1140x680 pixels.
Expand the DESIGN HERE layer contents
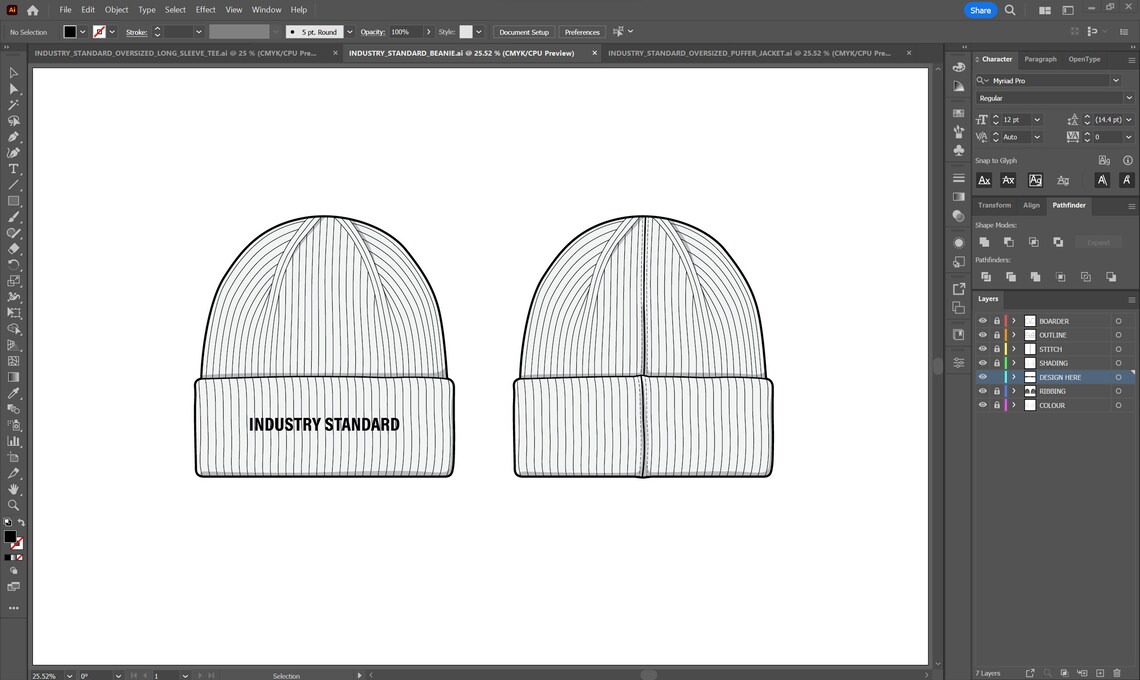point(1014,377)
